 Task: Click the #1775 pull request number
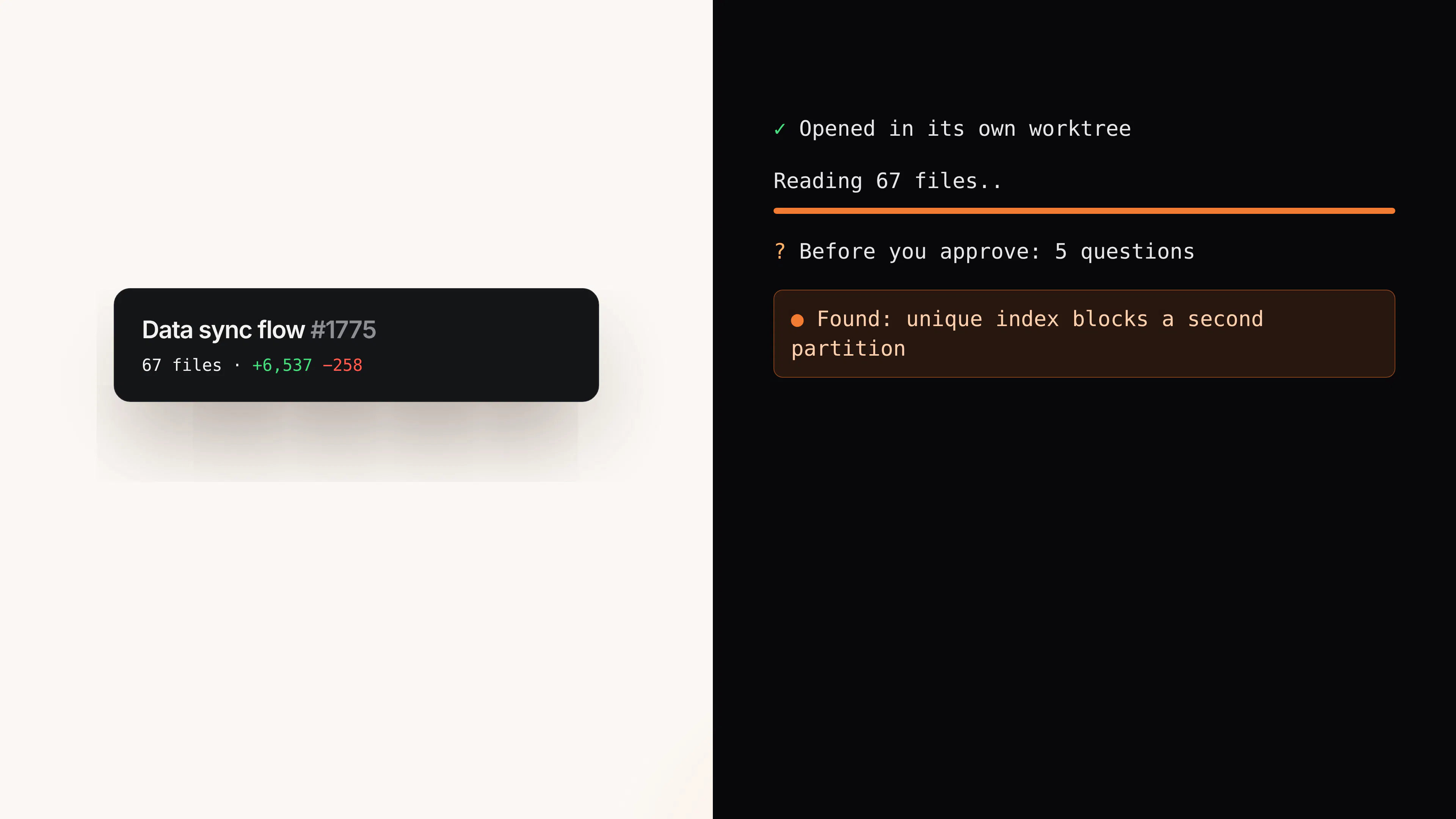[343, 329]
